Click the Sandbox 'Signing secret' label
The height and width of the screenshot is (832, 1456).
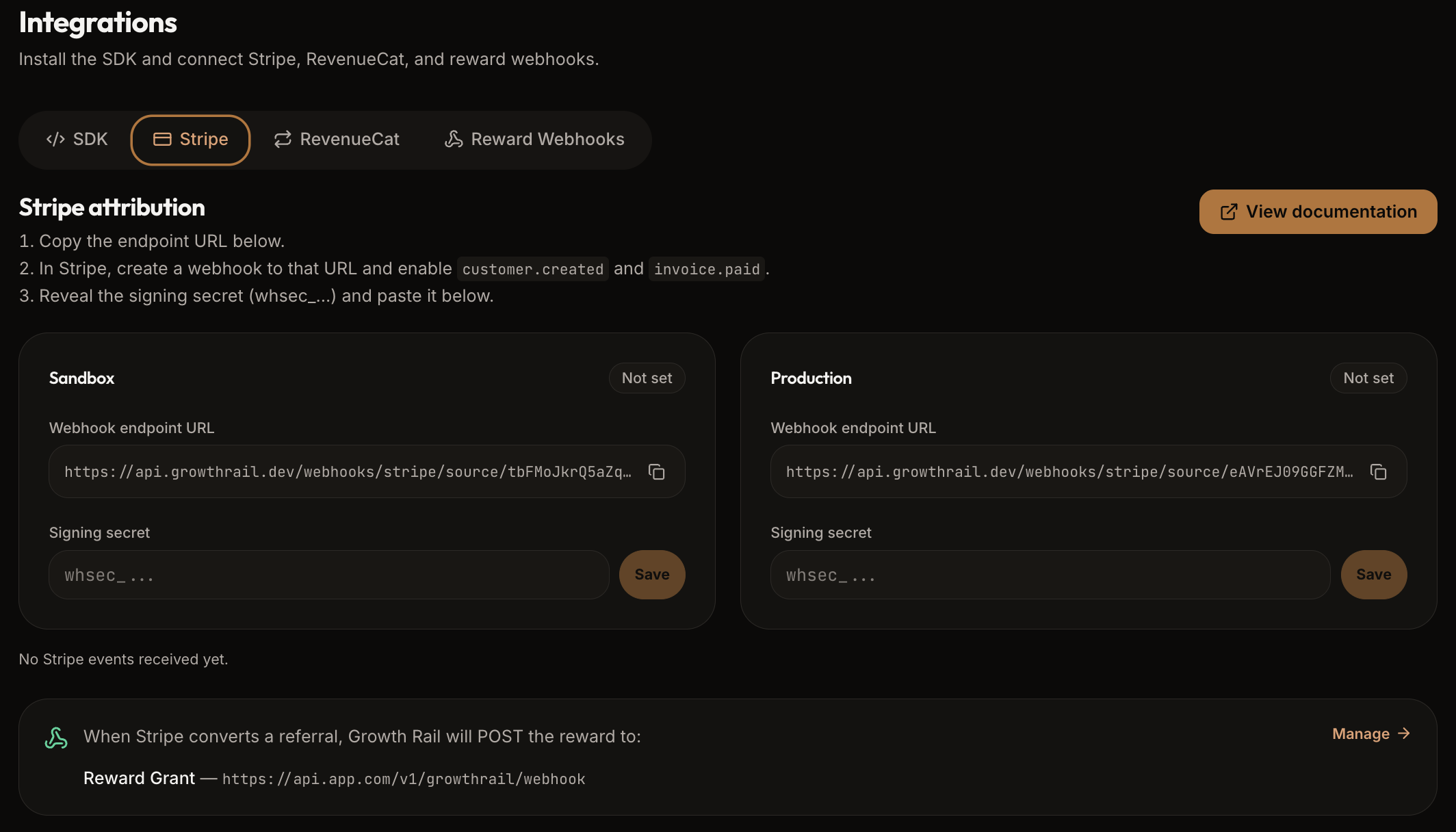pos(99,533)
